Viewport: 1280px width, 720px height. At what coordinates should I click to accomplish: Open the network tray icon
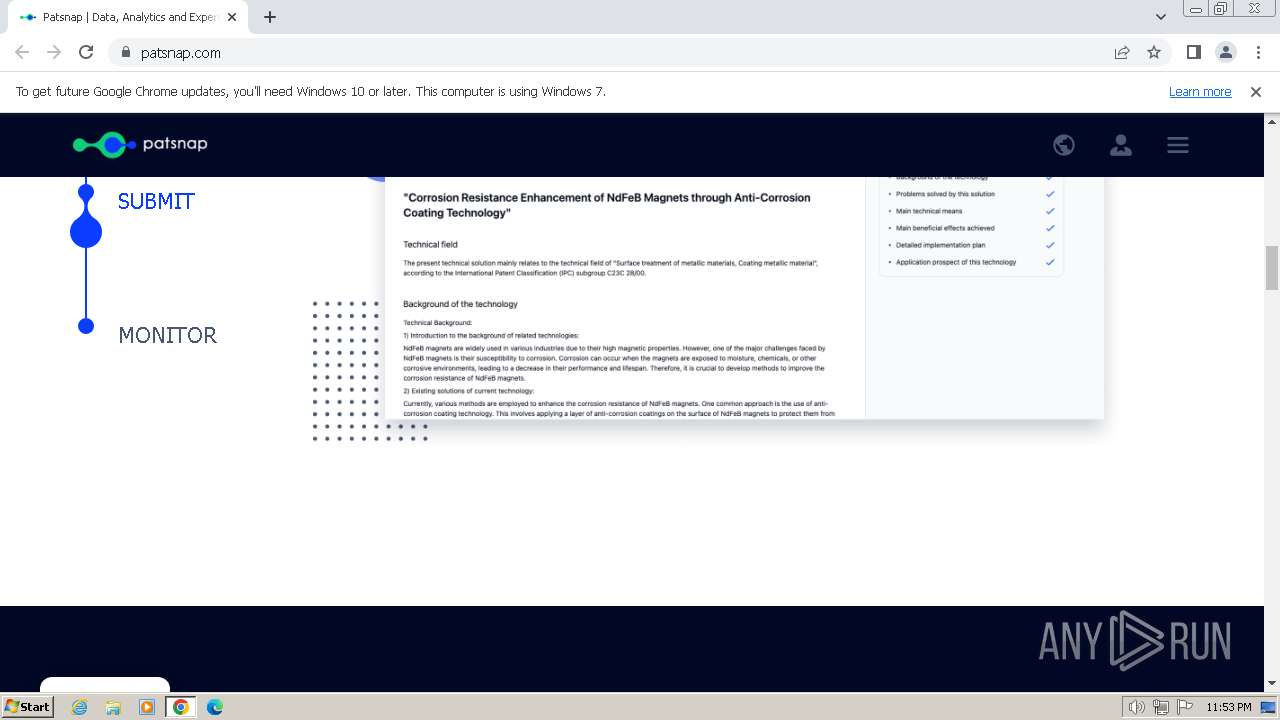point(1161,707)
